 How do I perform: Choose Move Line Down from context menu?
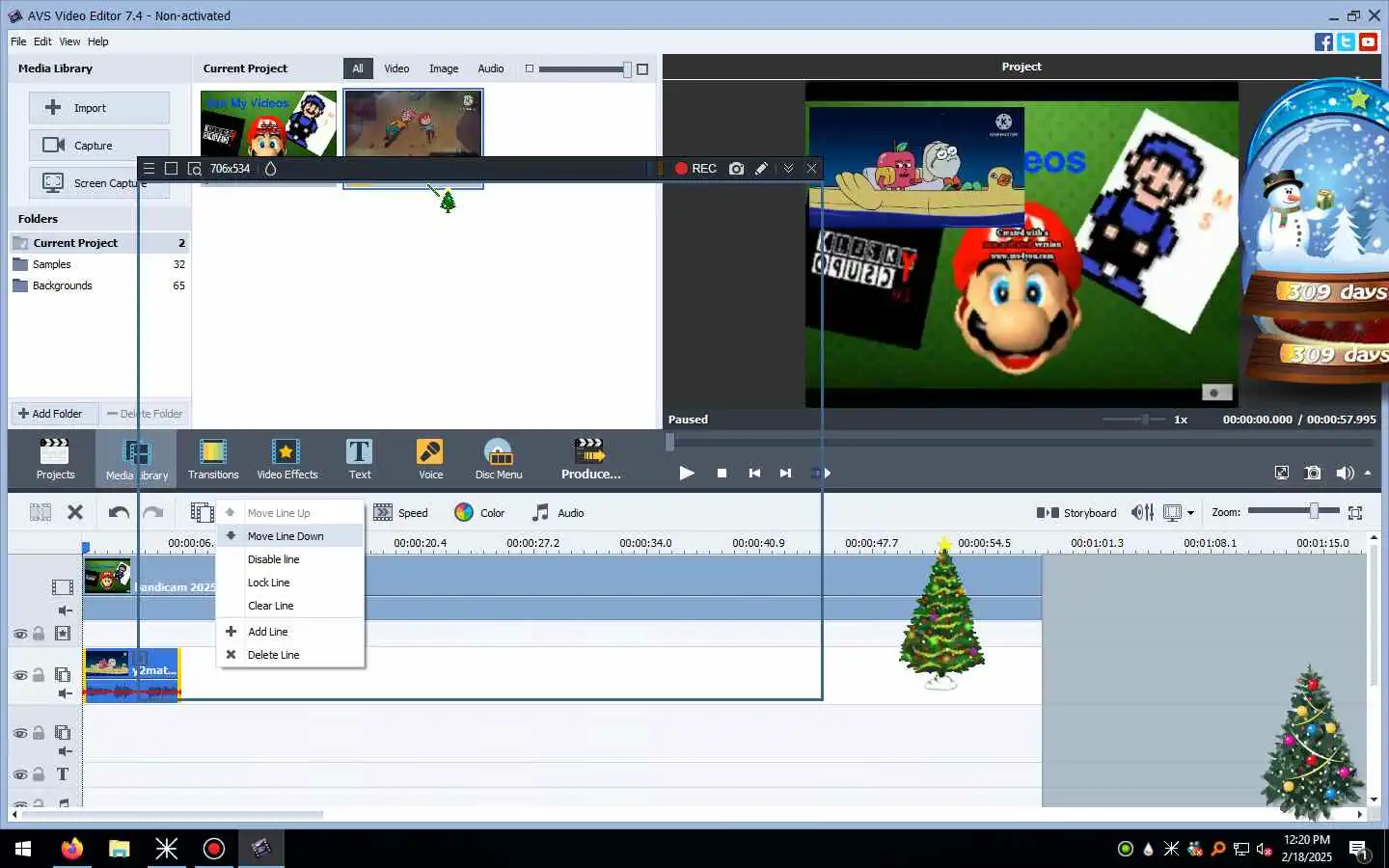(290, 536)
